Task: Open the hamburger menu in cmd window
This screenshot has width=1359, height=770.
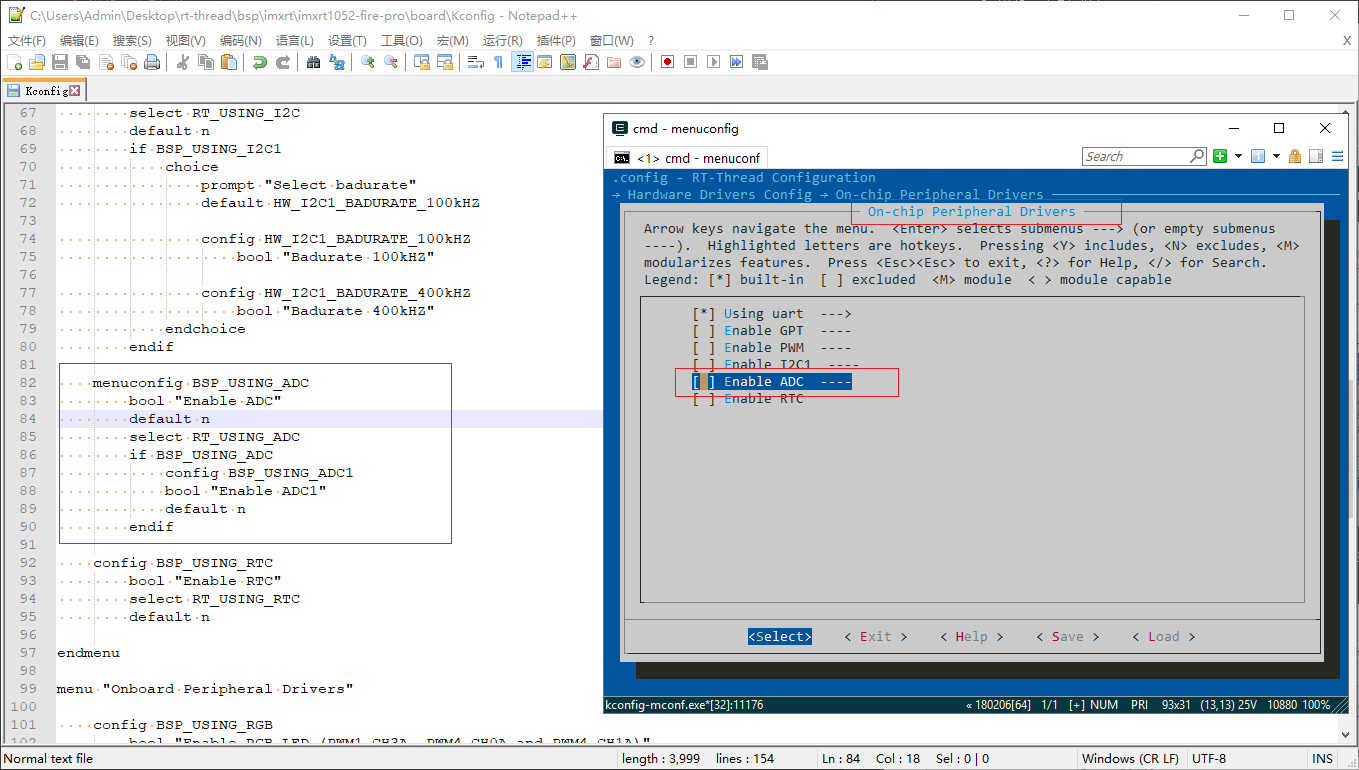Action: (1337, 157)
